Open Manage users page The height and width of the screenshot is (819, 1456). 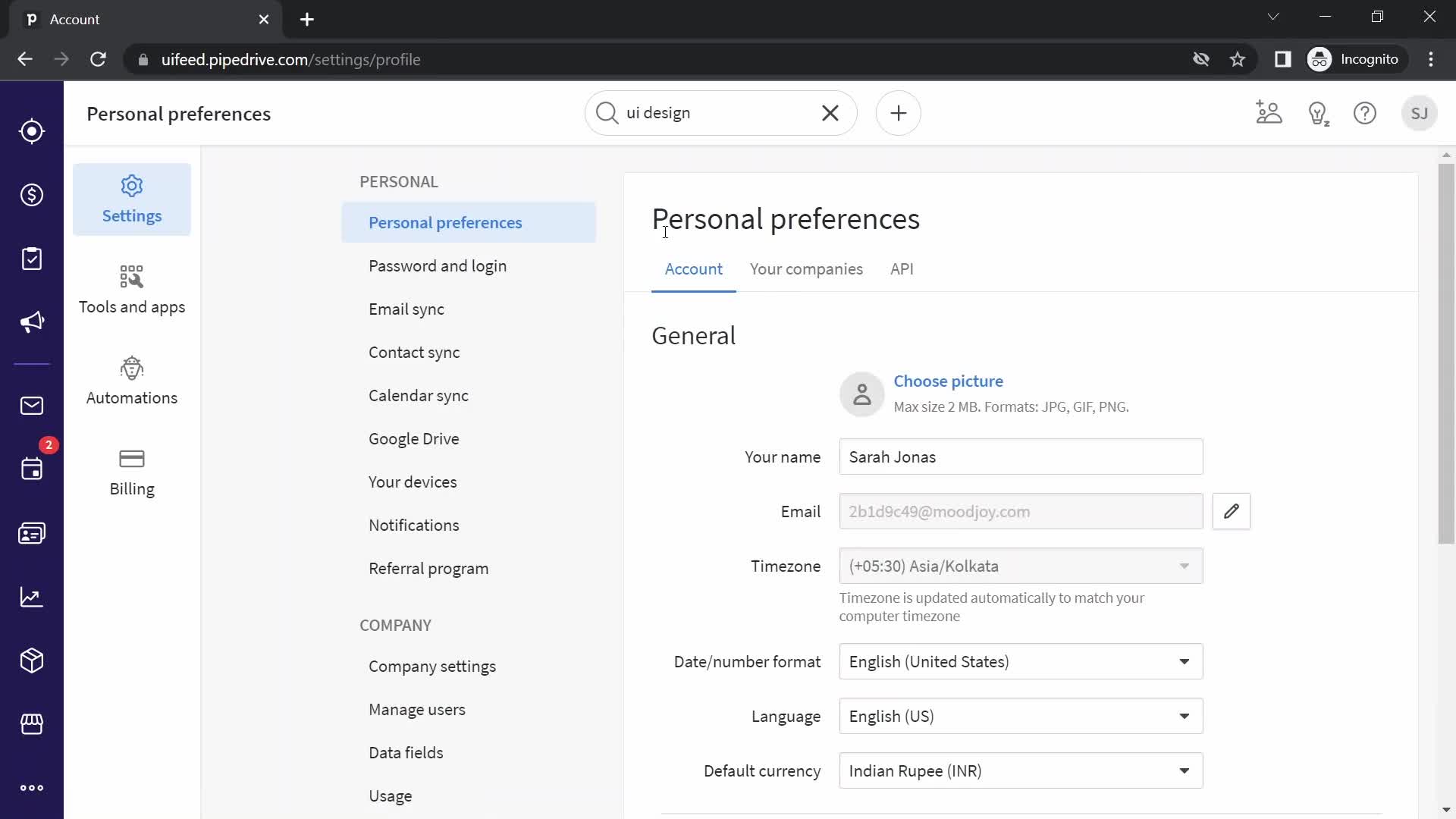point(469,709)
